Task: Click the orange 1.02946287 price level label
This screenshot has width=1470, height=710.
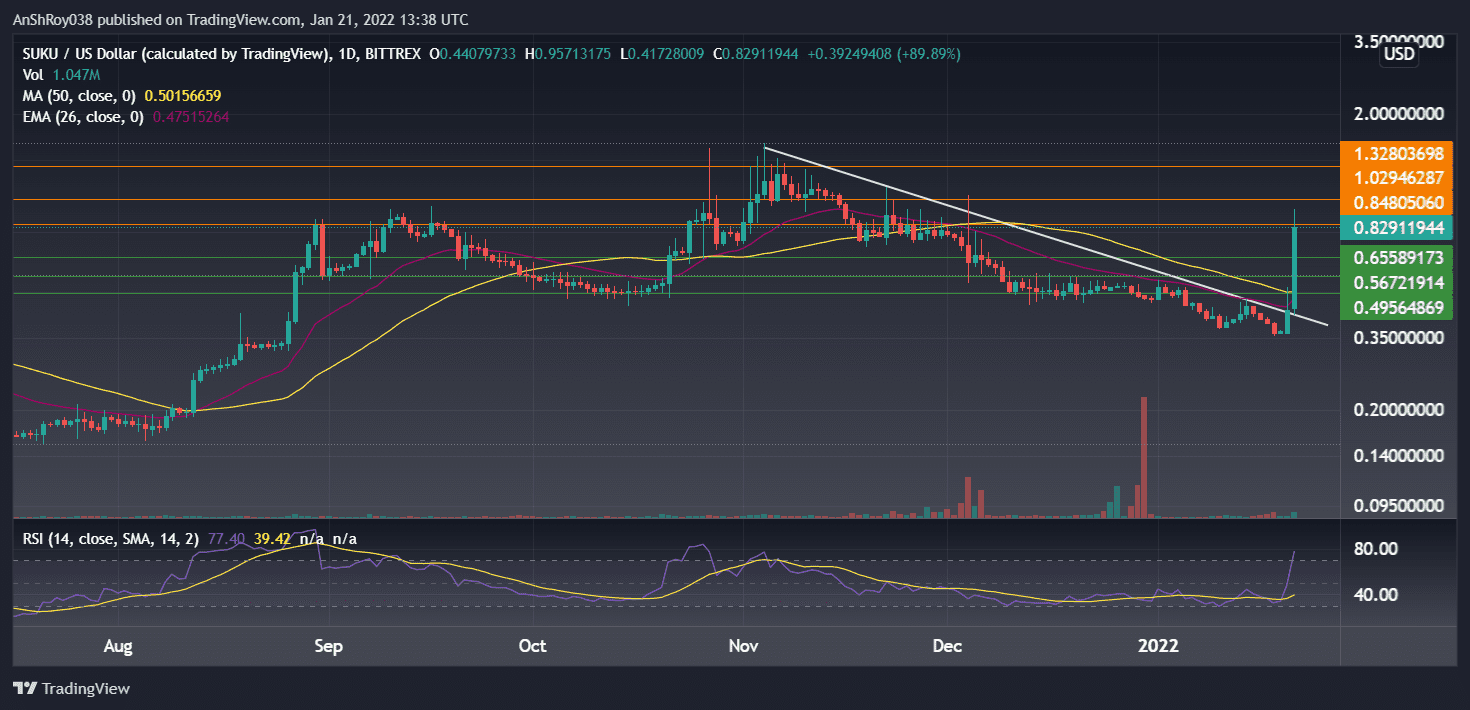Action: 1397,179
